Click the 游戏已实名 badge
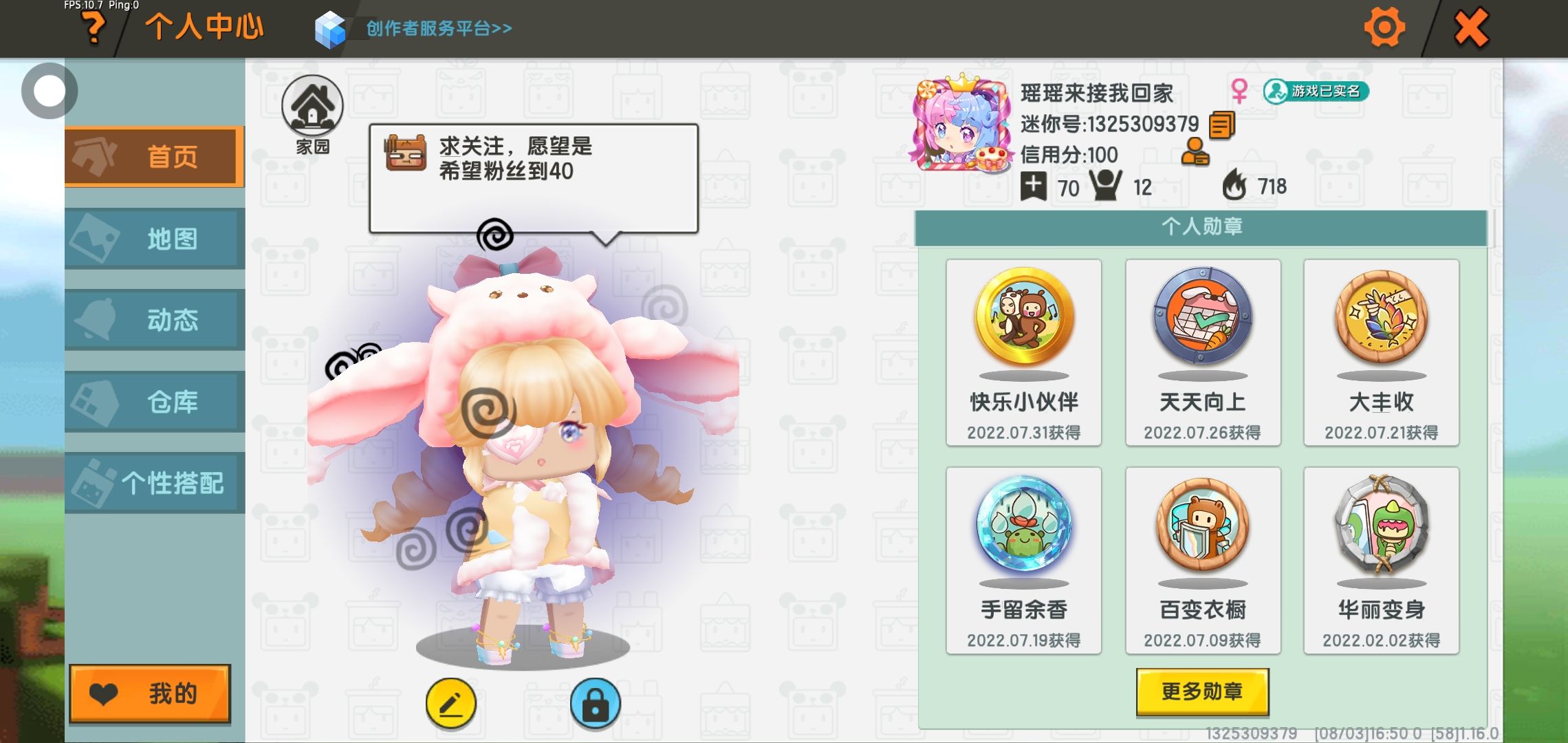Viewport: 1568px width, 743px height. point(1316,91)
